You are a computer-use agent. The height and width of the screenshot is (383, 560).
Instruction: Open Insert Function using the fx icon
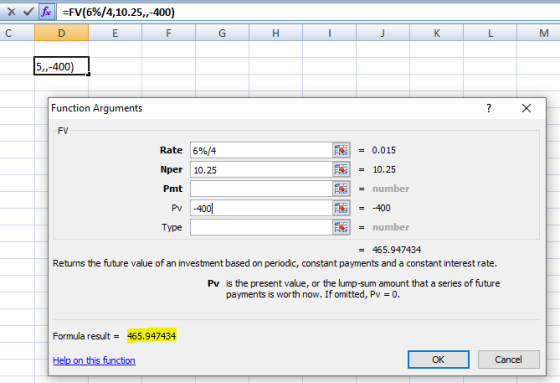click(46, 12)
